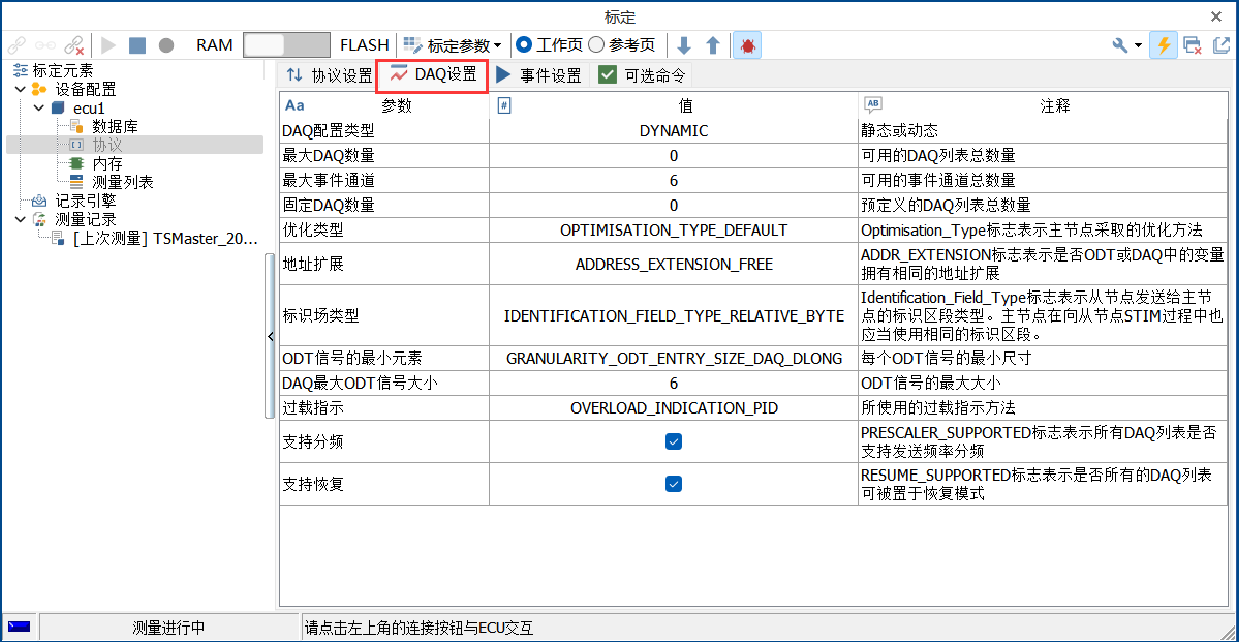Click the green play start button

click(109, 45)
